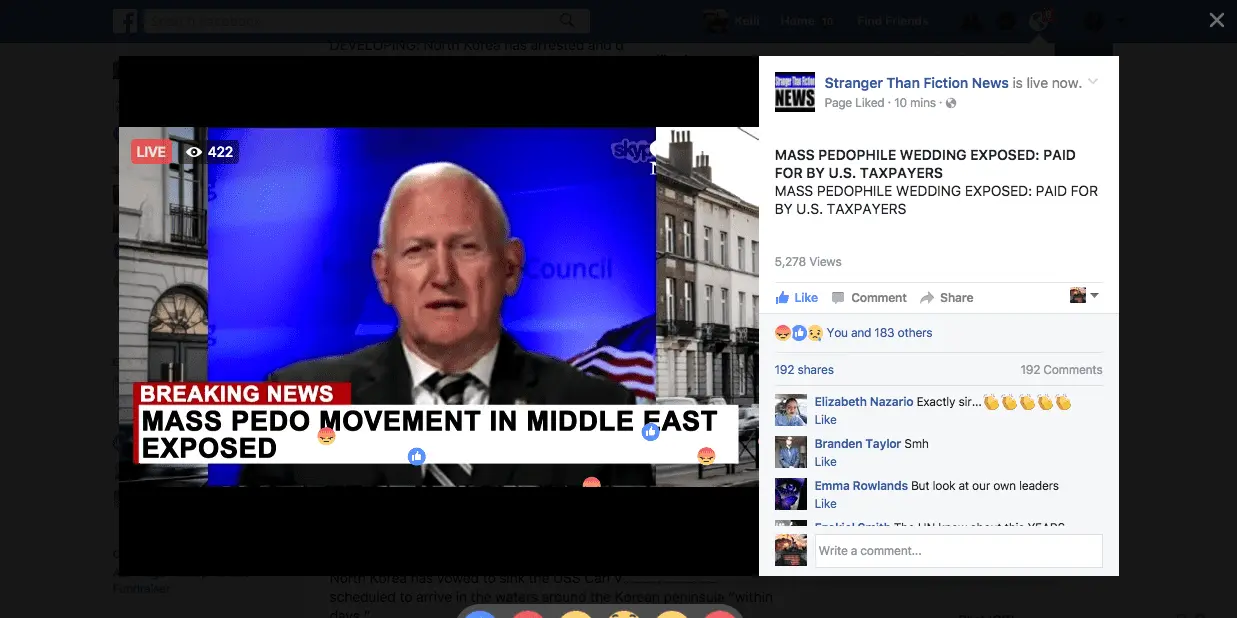Open the Stranger Than Fiction News page link

(x=916, y=83)
